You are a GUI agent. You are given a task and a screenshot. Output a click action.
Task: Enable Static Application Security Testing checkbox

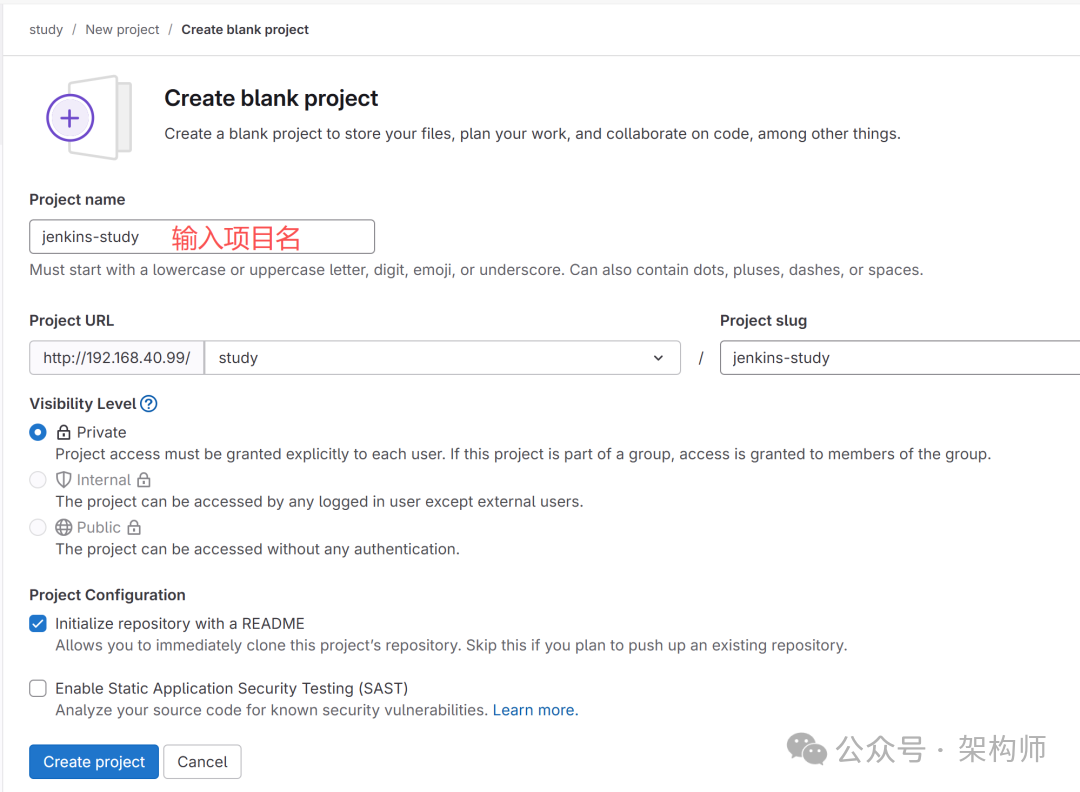tap(38, 688)
